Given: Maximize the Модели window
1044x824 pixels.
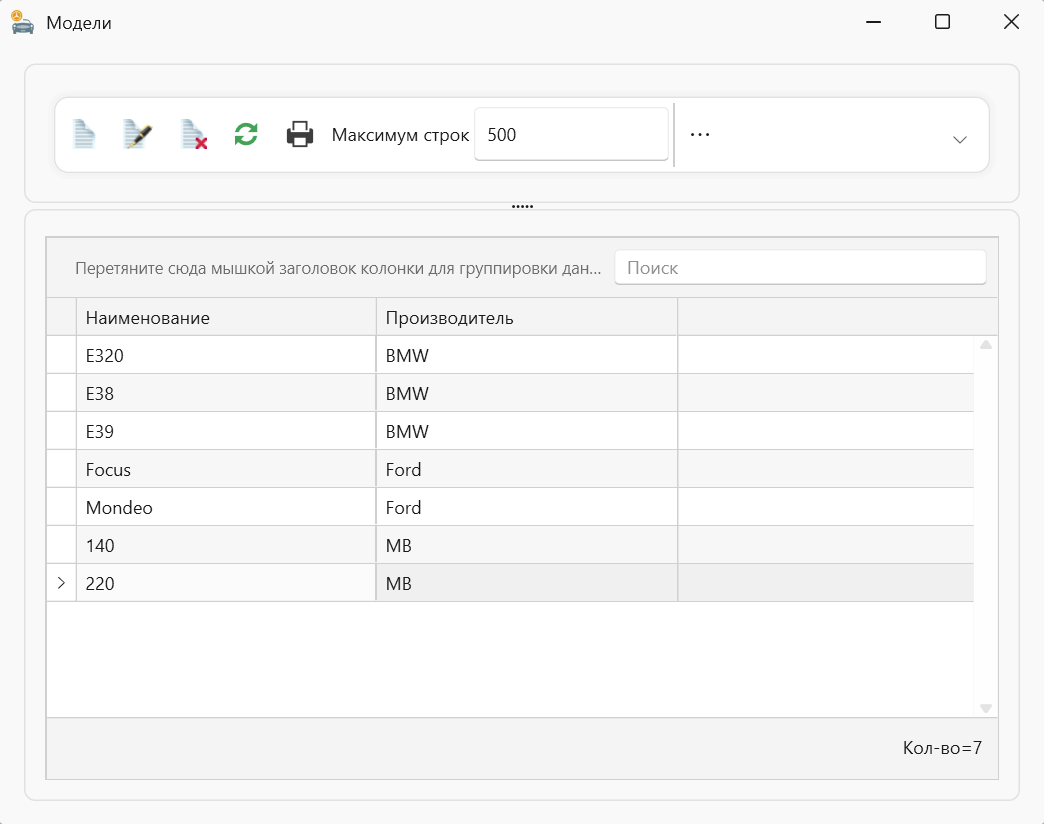Looking at the screenshot, I should coord(942,22).
